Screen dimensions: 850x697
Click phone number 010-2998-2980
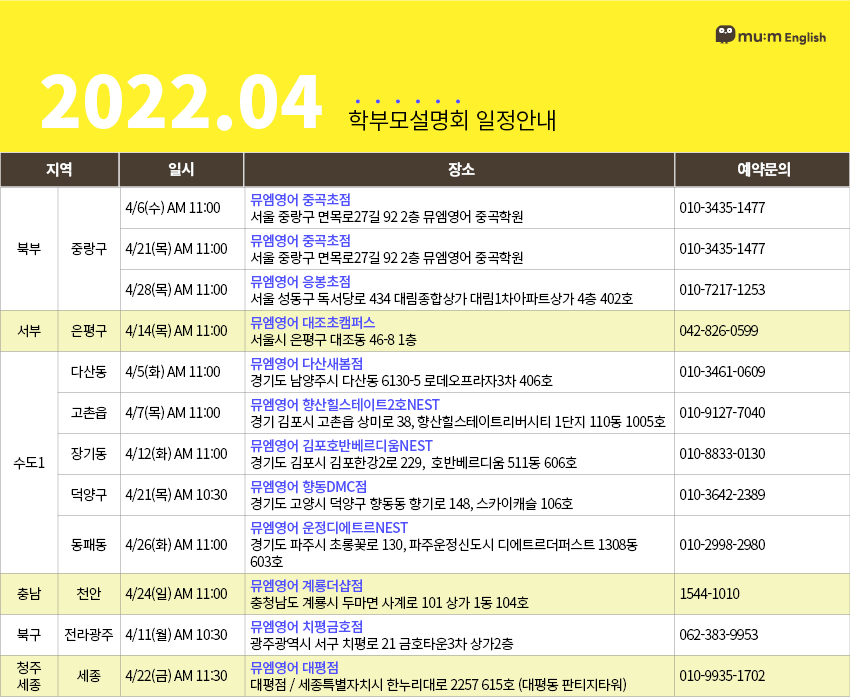pyautogui.click(x=722, y=544)
